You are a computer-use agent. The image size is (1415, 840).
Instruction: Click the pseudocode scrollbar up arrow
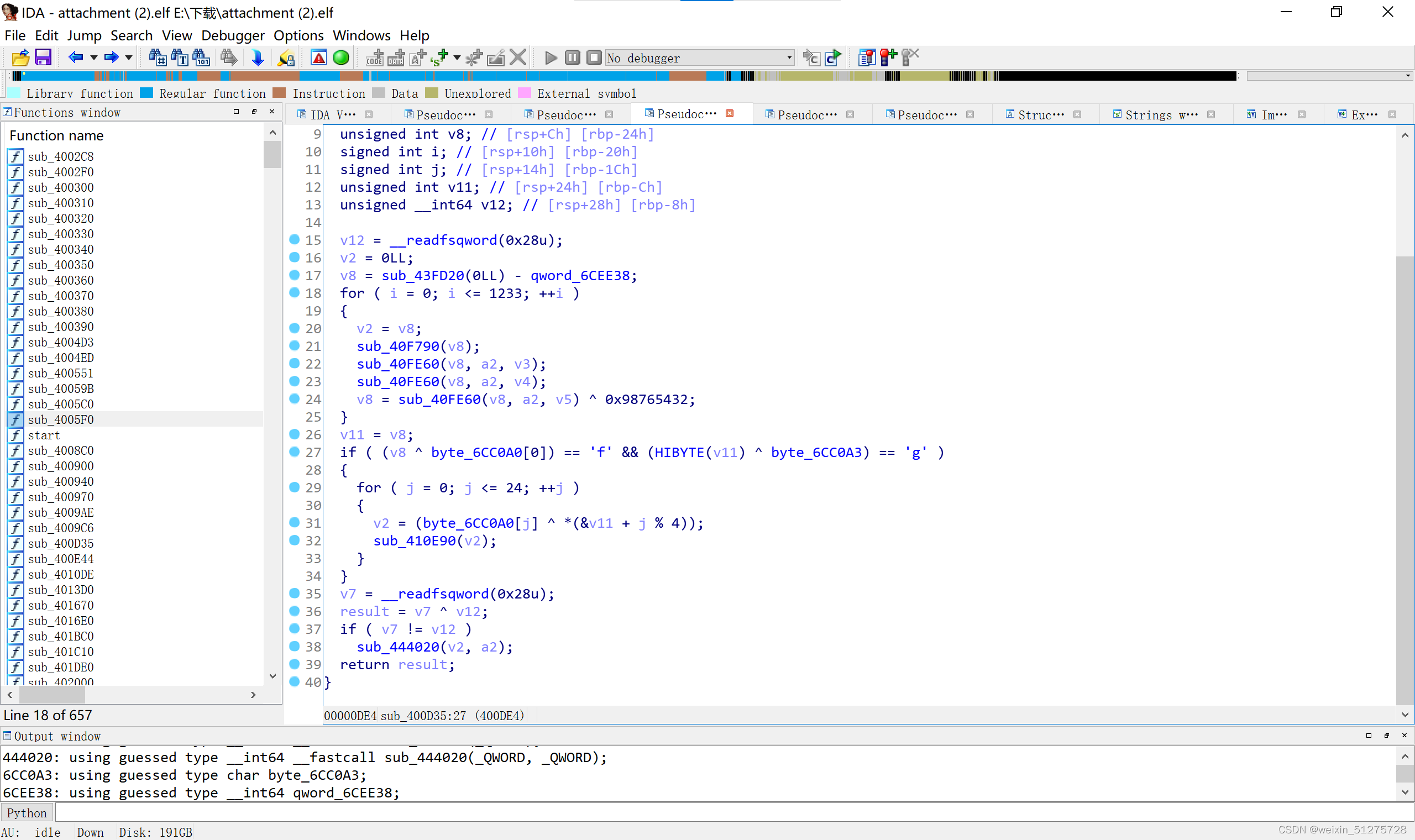point(1405,135)
